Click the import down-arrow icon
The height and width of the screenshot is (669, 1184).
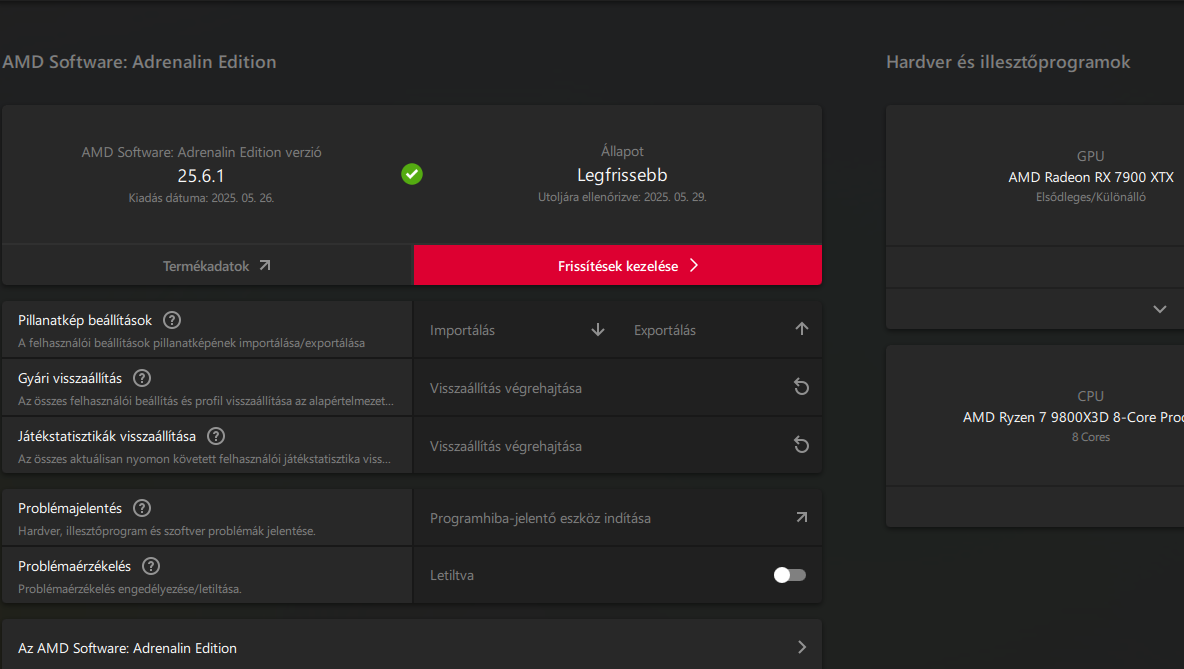(598, 330)
